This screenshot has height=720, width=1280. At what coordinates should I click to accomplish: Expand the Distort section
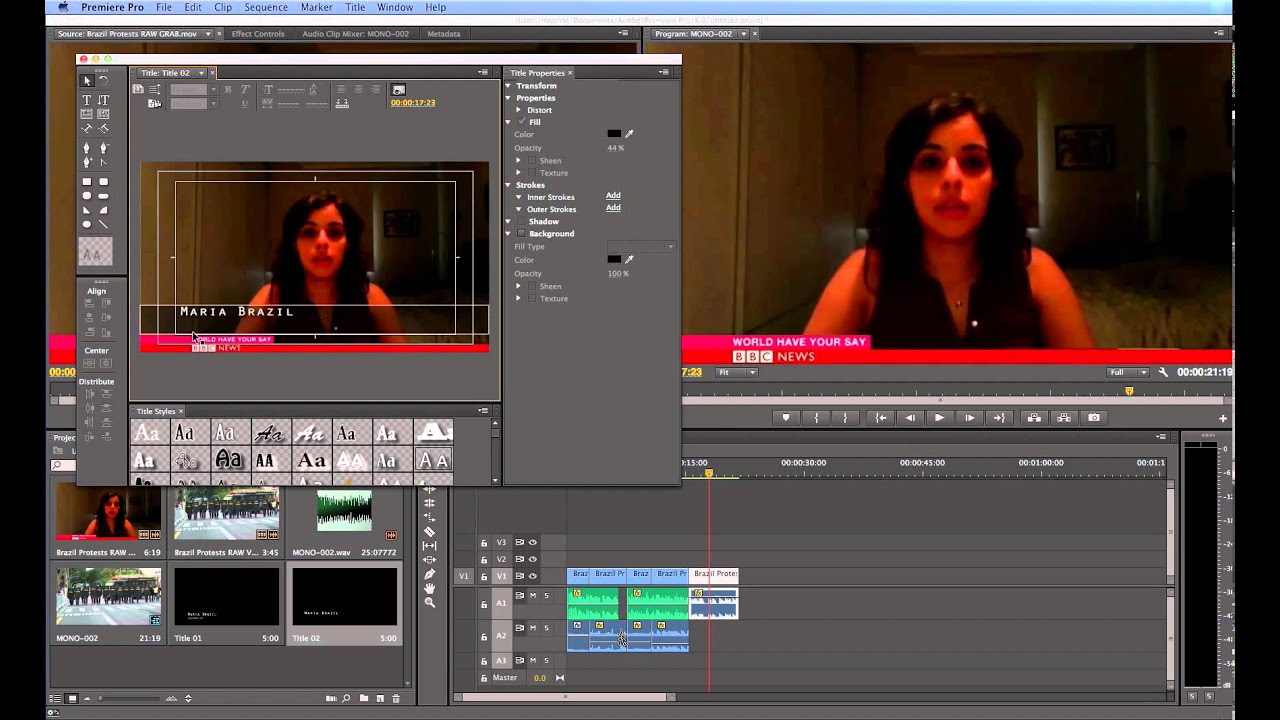point(519,110)
